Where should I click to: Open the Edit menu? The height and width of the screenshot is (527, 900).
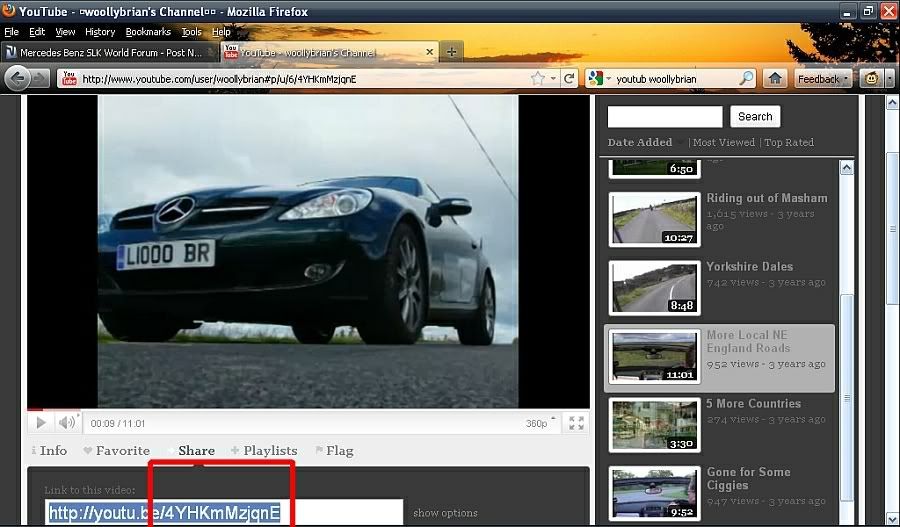tap(37, 32)
